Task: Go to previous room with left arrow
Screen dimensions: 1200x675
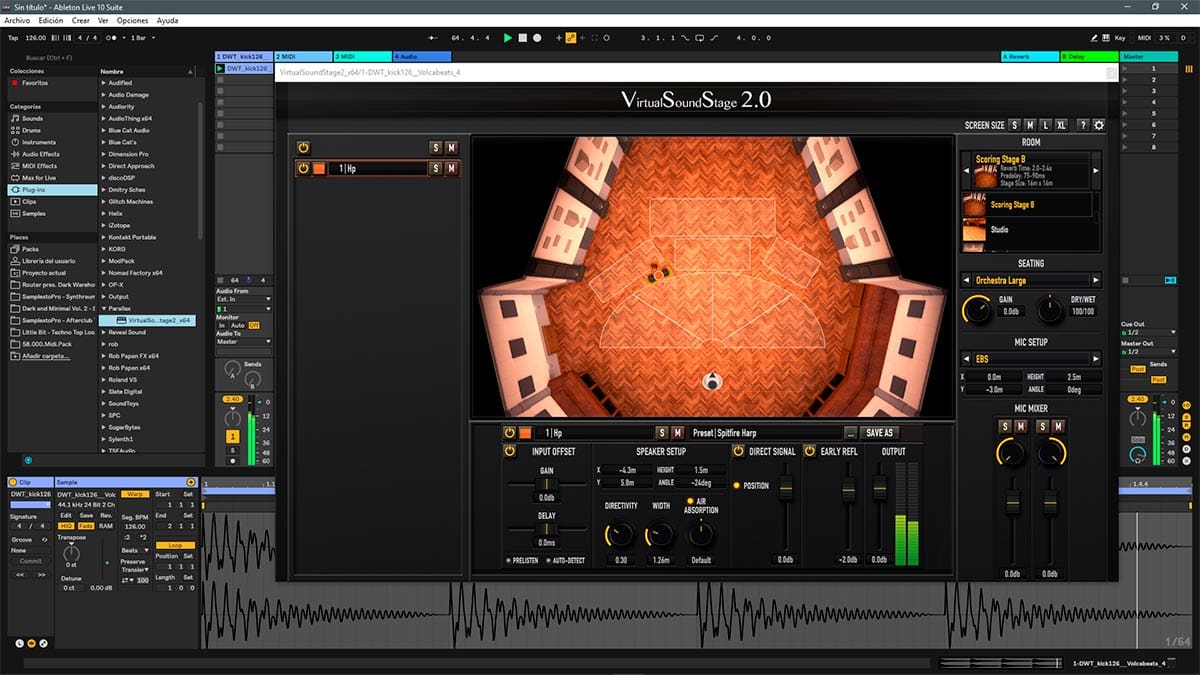Action: click(x=967, y=171)
